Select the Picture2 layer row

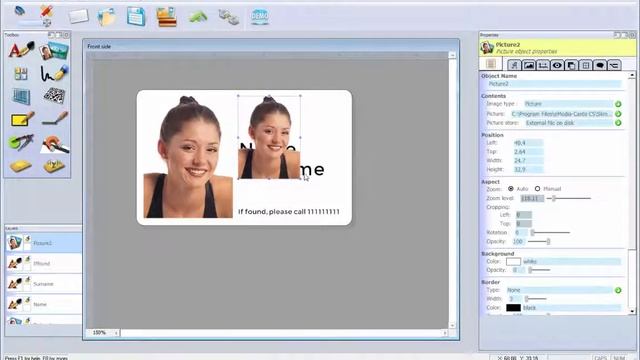pyautogui.click(x=44, y=243)
